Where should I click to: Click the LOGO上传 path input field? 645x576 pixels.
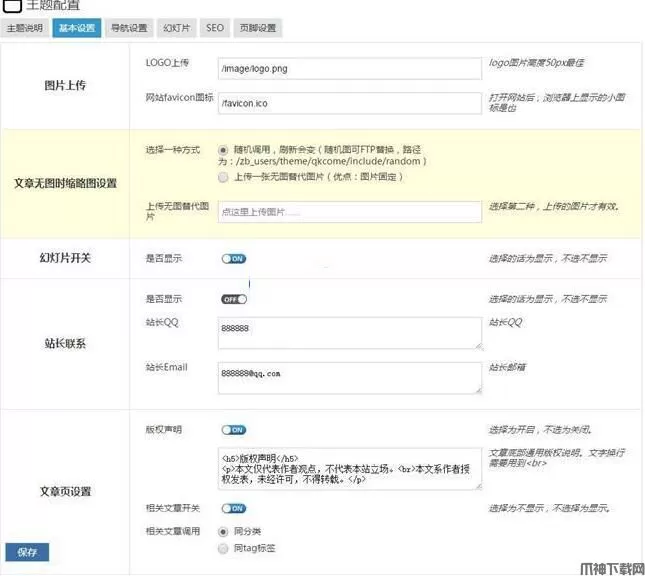tap(349, 70)
